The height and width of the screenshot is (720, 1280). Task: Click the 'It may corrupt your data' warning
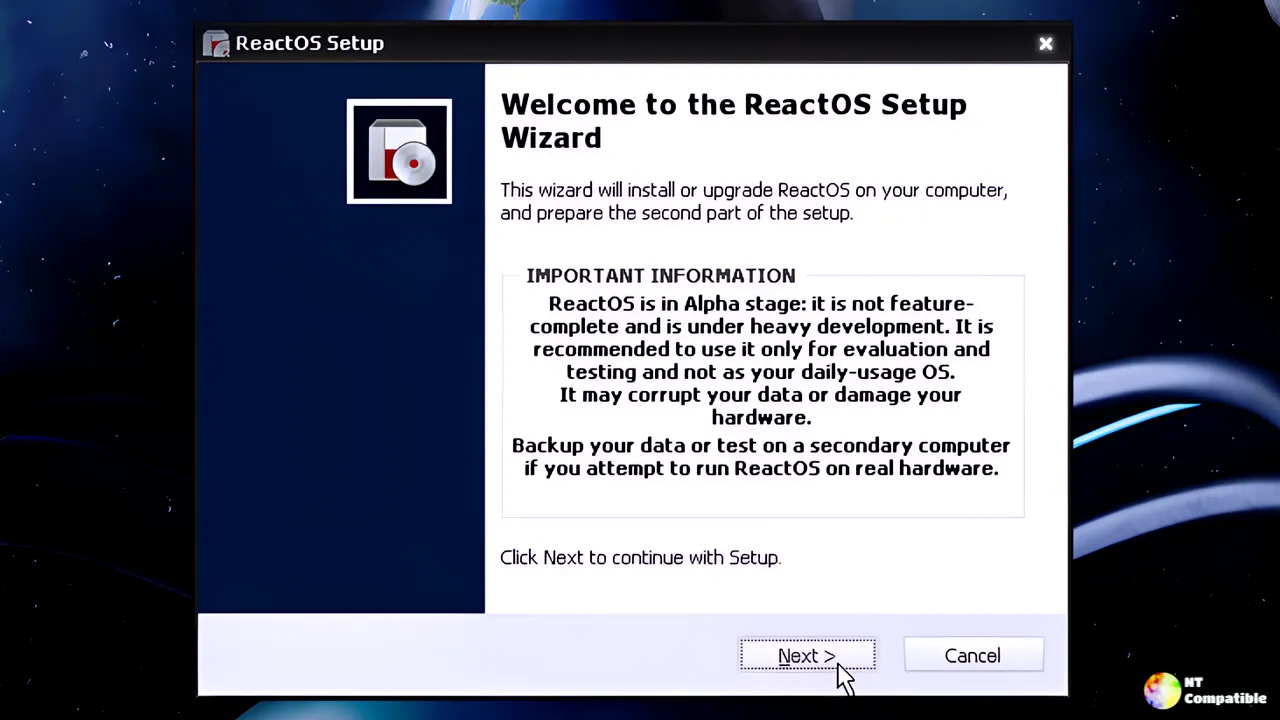pyautogui.click(x=760, y=406)
